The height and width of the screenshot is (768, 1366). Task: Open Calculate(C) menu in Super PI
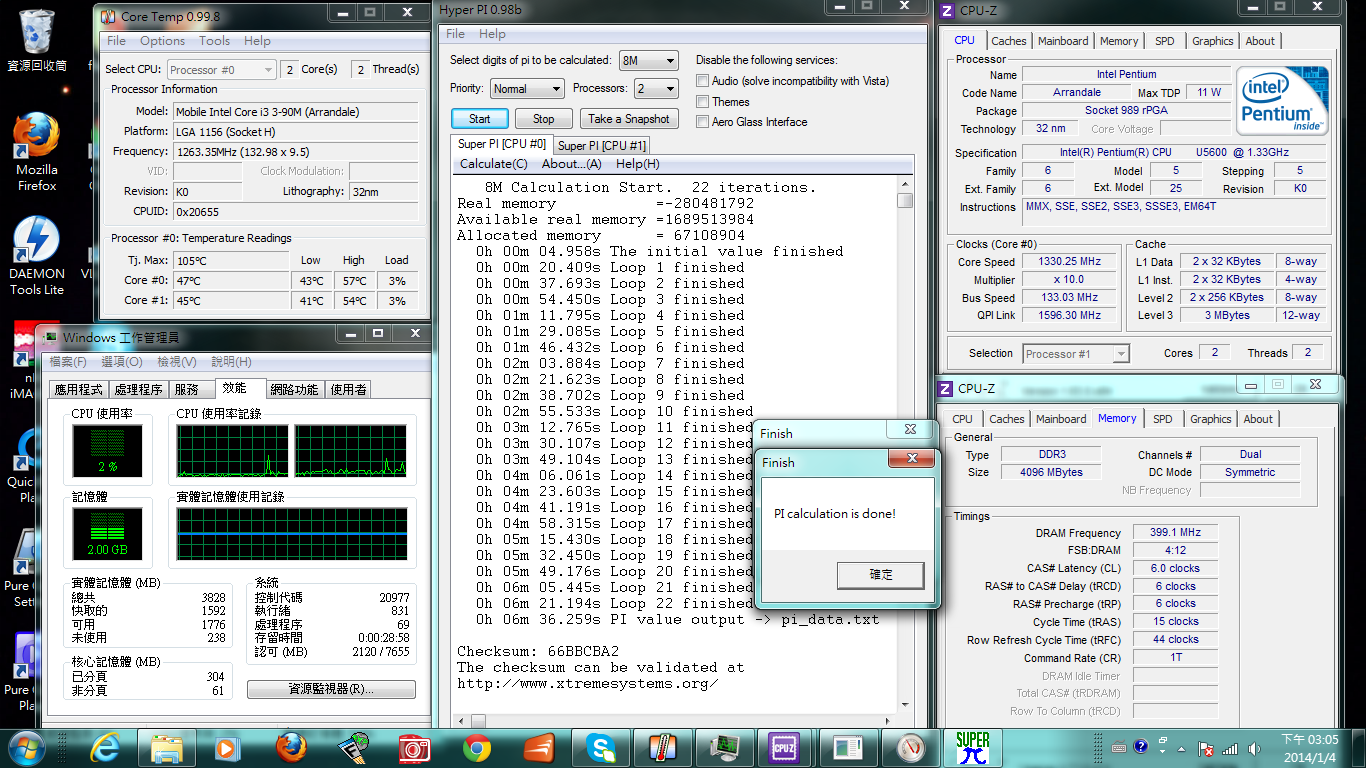coord(493,164)
